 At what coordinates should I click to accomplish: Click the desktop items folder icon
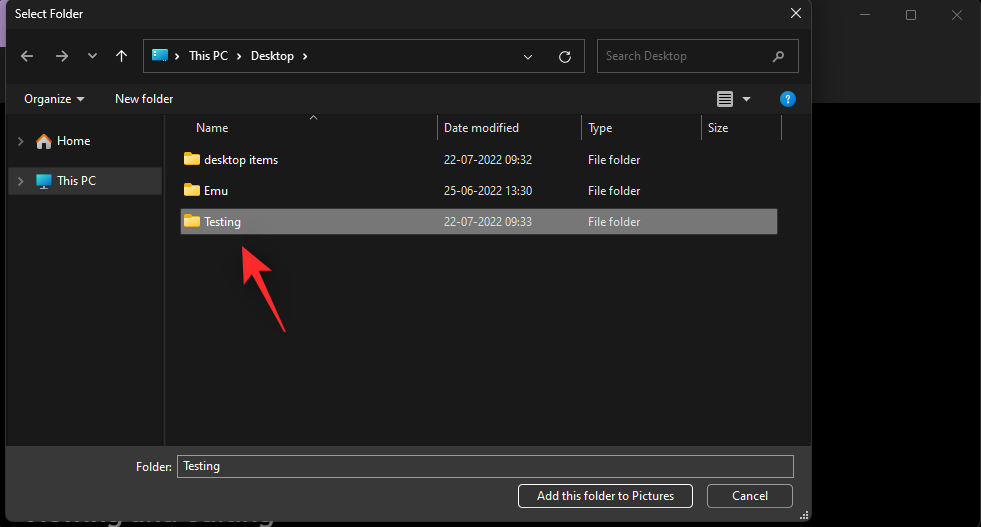[192, 159]
